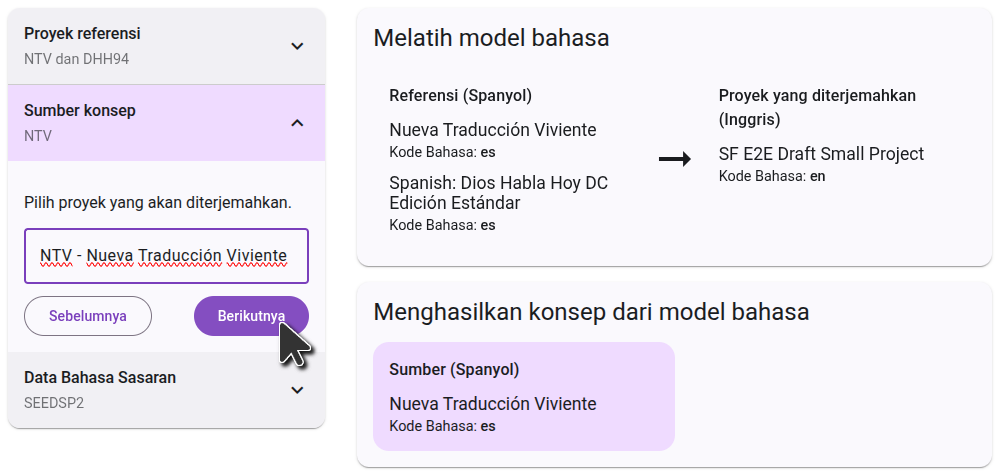Image resolution: width=1000 pixels, height=475 pixels.
Task: Click the NTV project selection field
Action: click(x=166, y=256)
